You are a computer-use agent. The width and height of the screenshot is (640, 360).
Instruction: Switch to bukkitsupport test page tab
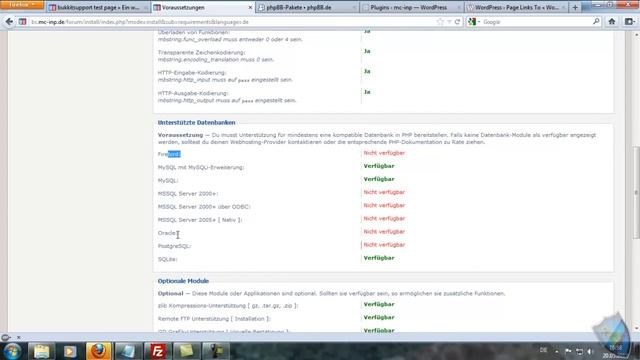tap(97, 7)
